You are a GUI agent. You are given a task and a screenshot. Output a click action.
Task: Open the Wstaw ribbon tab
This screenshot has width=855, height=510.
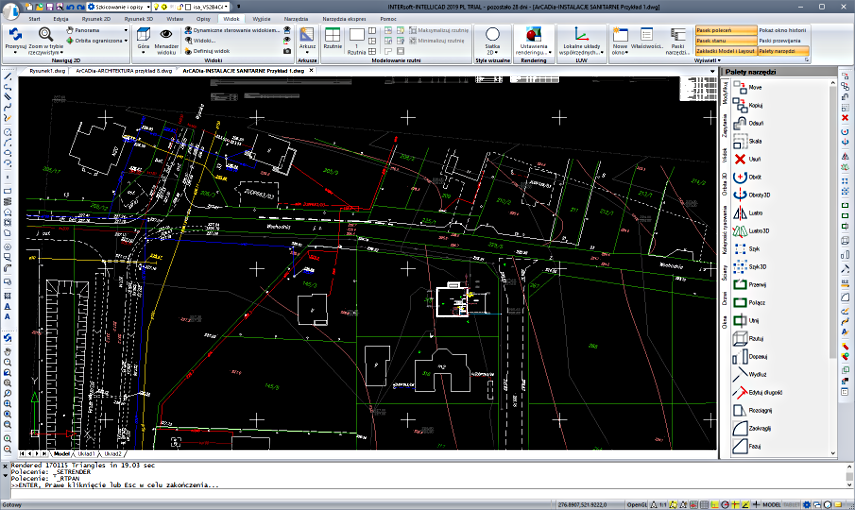[x=174, y=19]
